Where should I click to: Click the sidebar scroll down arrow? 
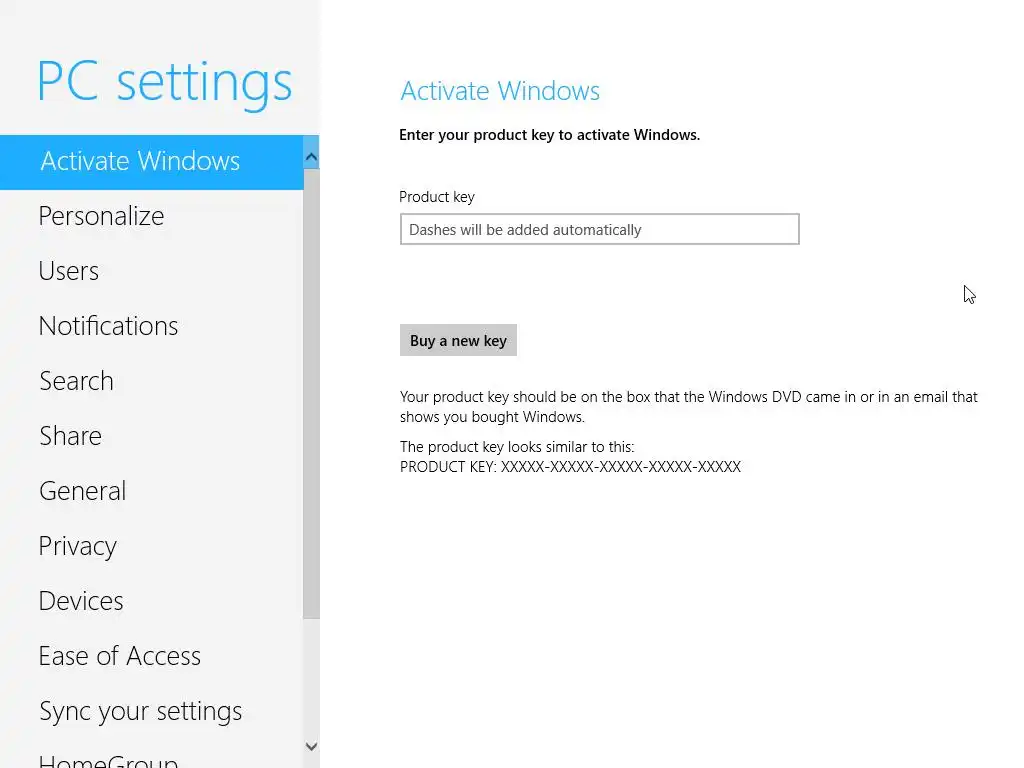(x=312, y=746)
